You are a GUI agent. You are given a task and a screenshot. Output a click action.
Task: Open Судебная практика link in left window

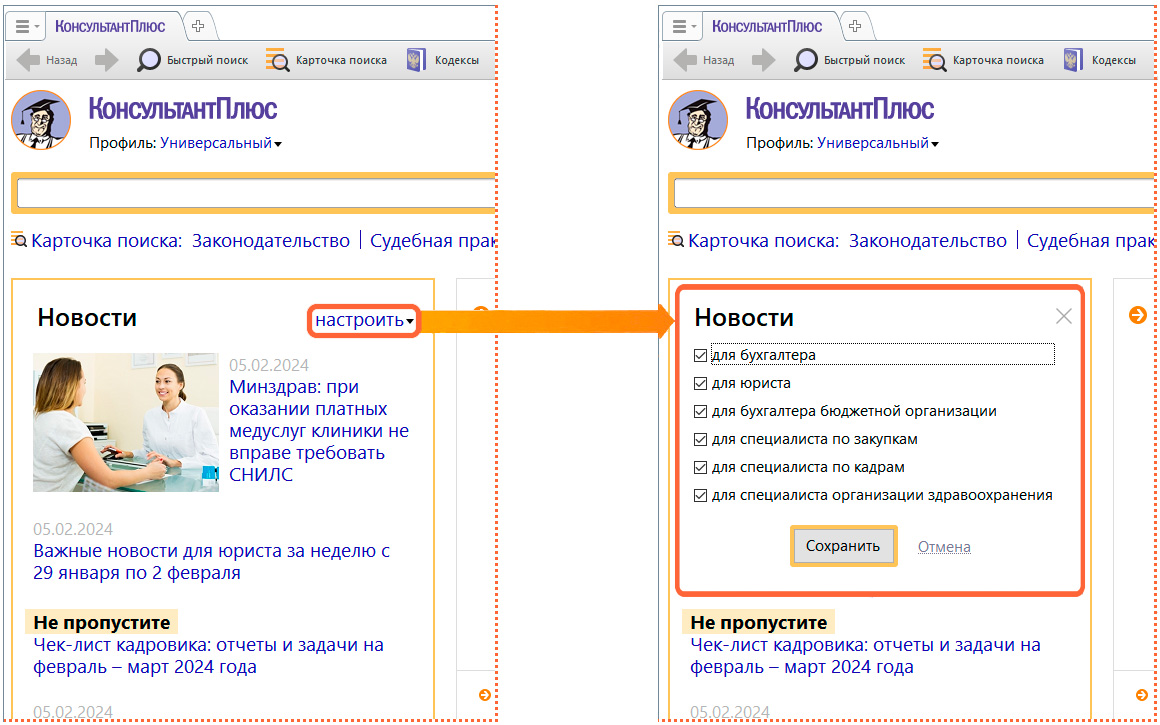click(x=432, y=241)
